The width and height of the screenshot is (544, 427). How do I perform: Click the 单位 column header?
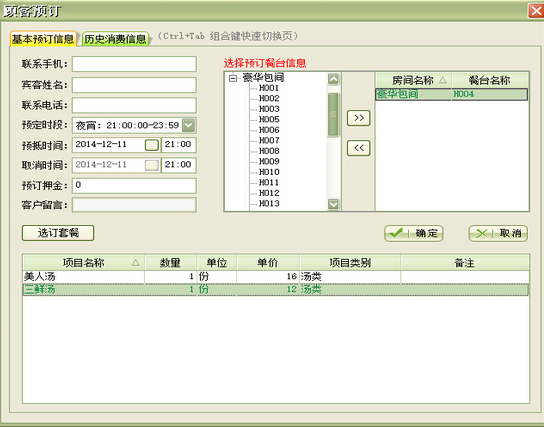217,263
